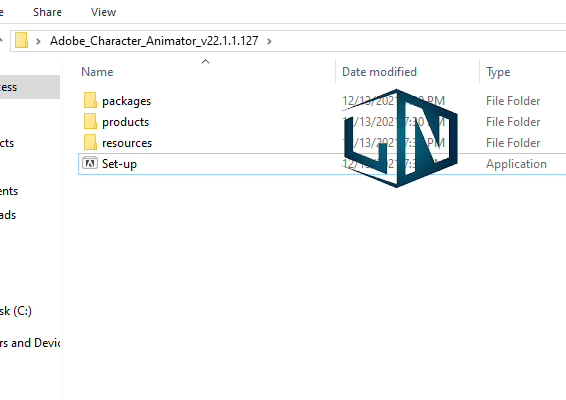The image size is (566, 400).
Task: Toggle sort direction arrow above Name column
Action: point(205,62)
